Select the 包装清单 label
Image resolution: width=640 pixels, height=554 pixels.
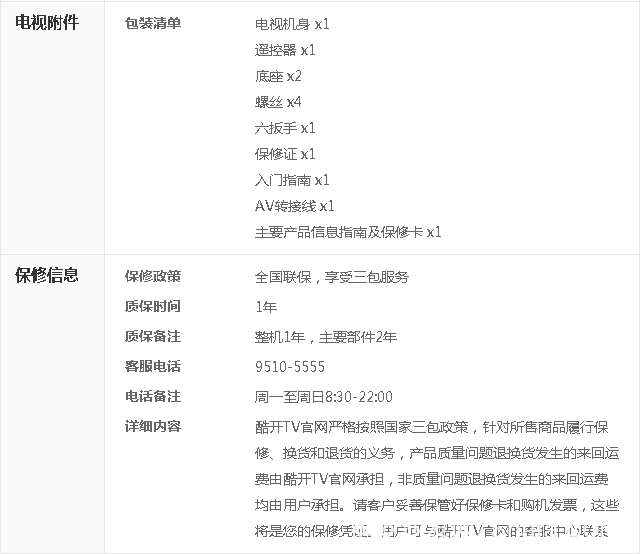click(x=153, y=23)
